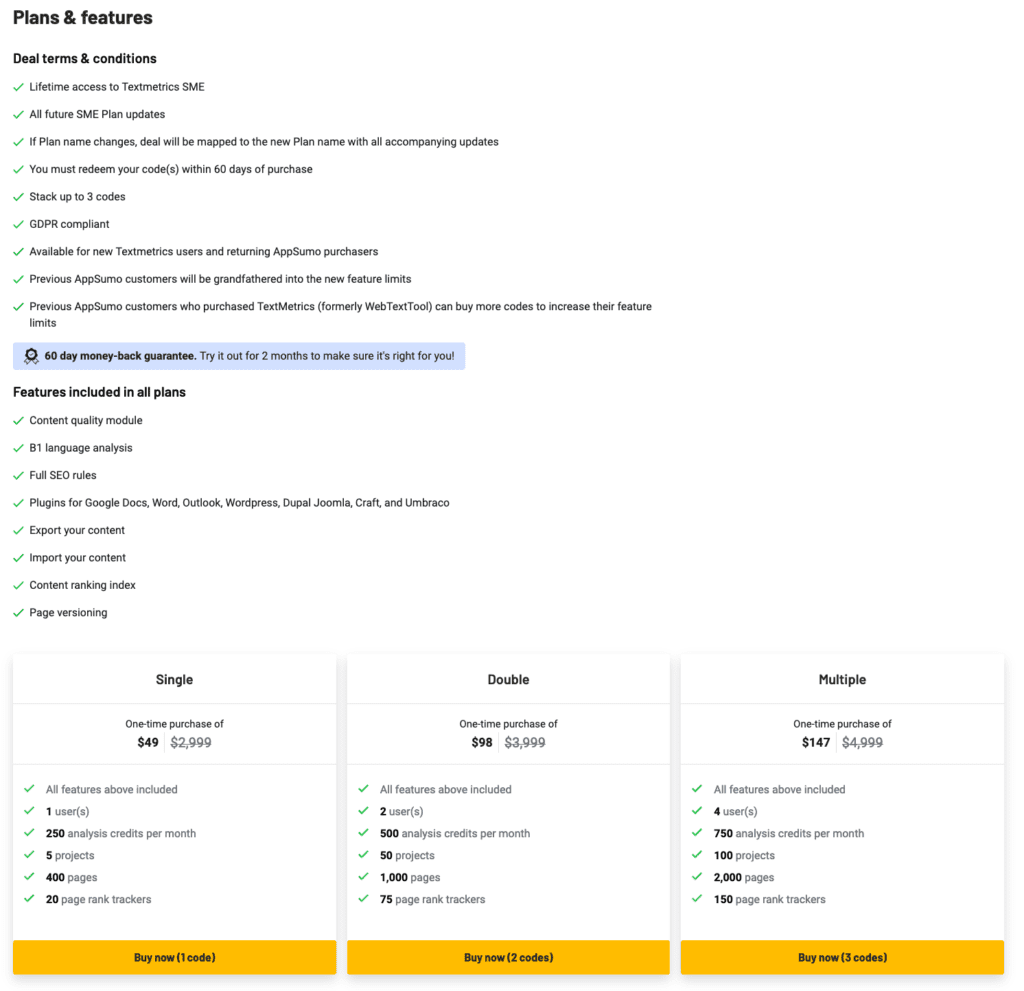Click the money-back guarantee badge icon
The image size is (1024, 991).
pos(31,356)
